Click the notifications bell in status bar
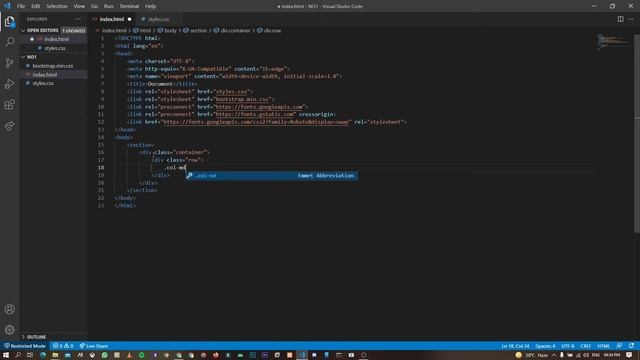 [x=631, y=346]
